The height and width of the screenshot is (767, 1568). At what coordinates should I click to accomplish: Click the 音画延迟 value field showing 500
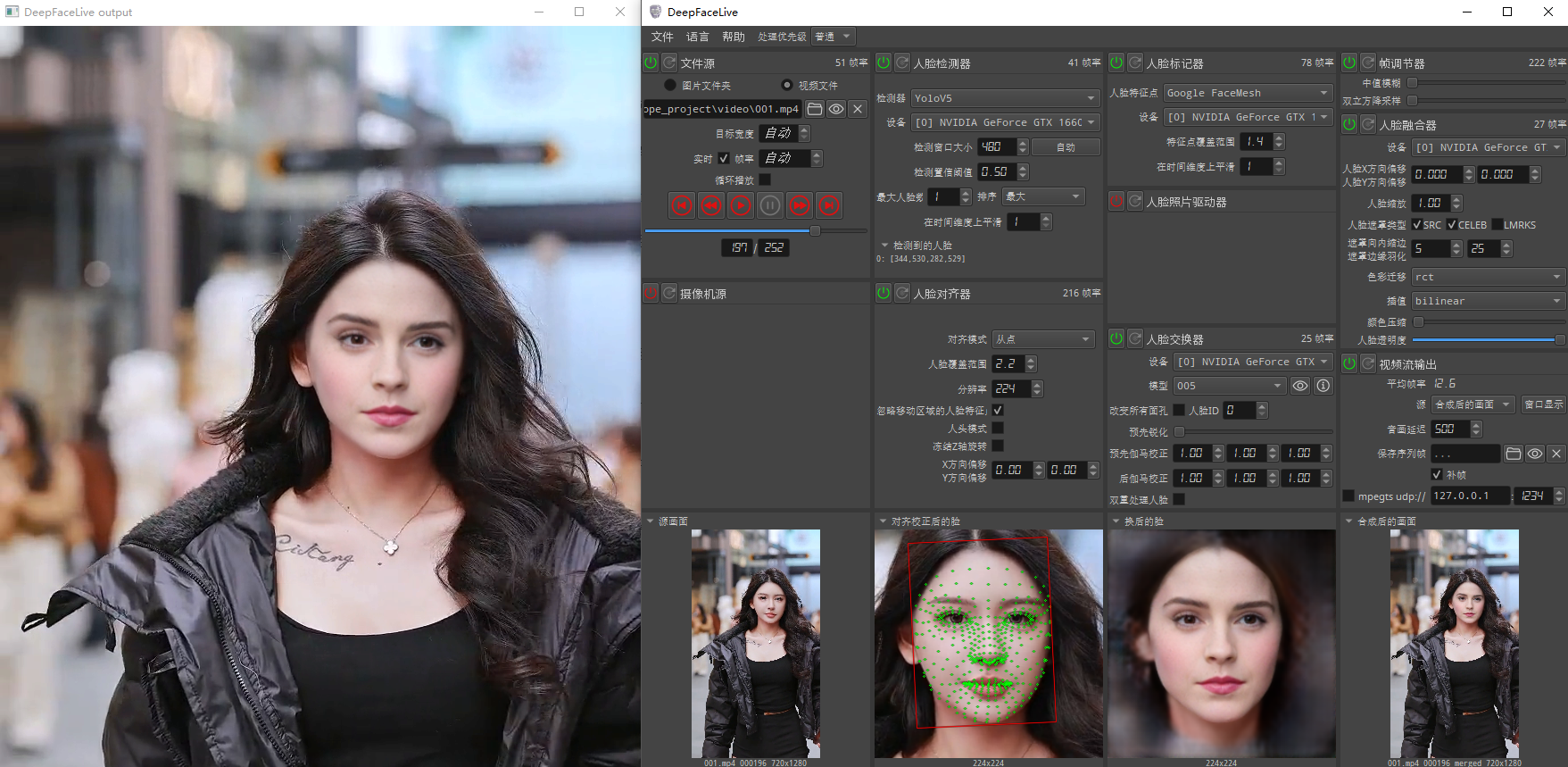(1449, 429)
